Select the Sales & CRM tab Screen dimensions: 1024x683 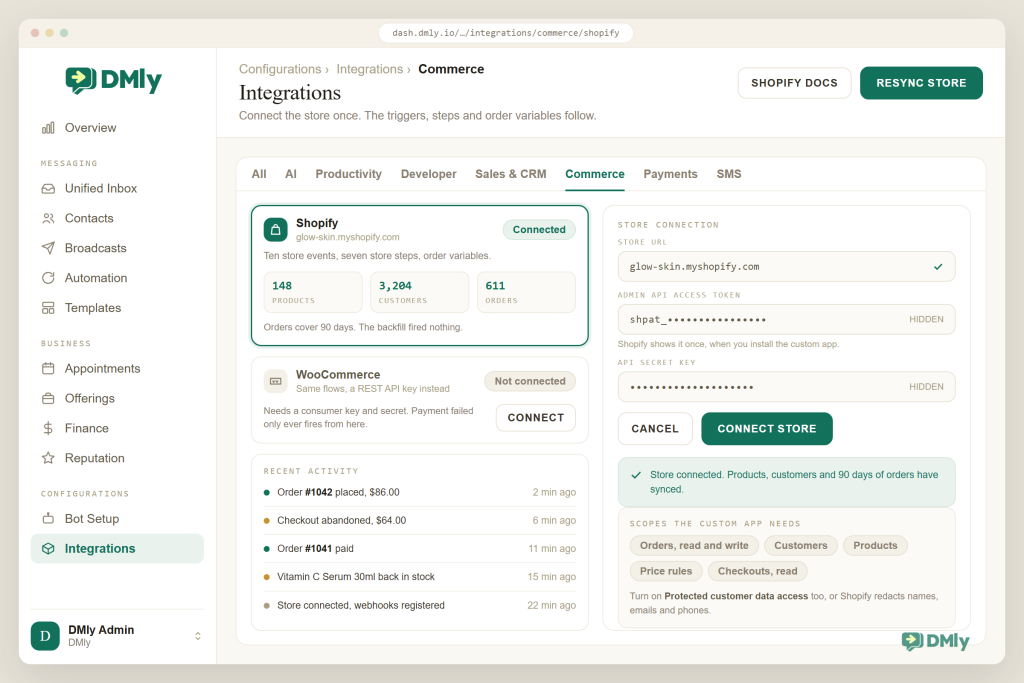tap(511, 174)
